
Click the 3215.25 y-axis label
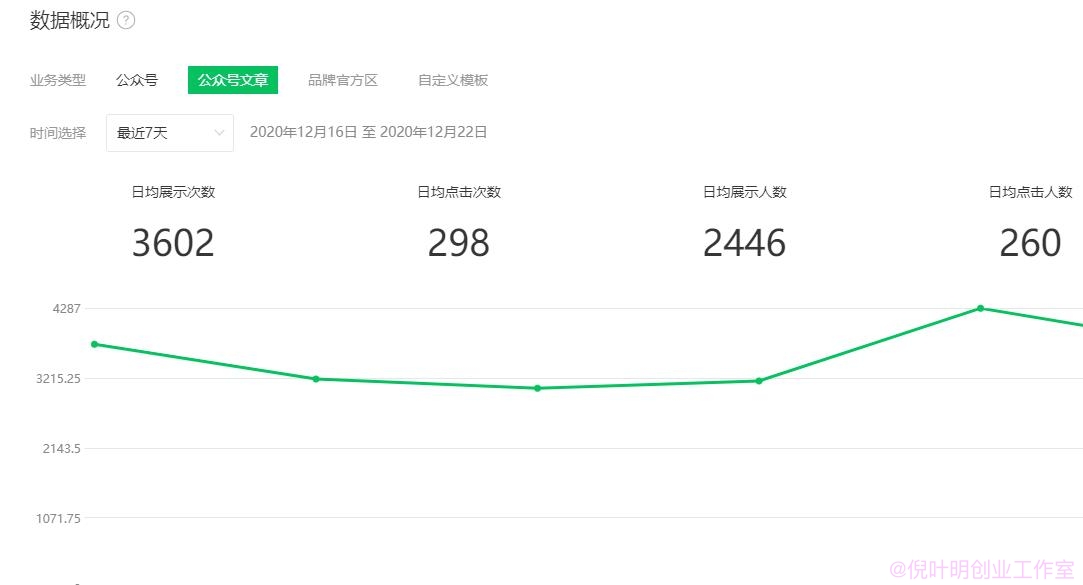[x=58, y=378]
